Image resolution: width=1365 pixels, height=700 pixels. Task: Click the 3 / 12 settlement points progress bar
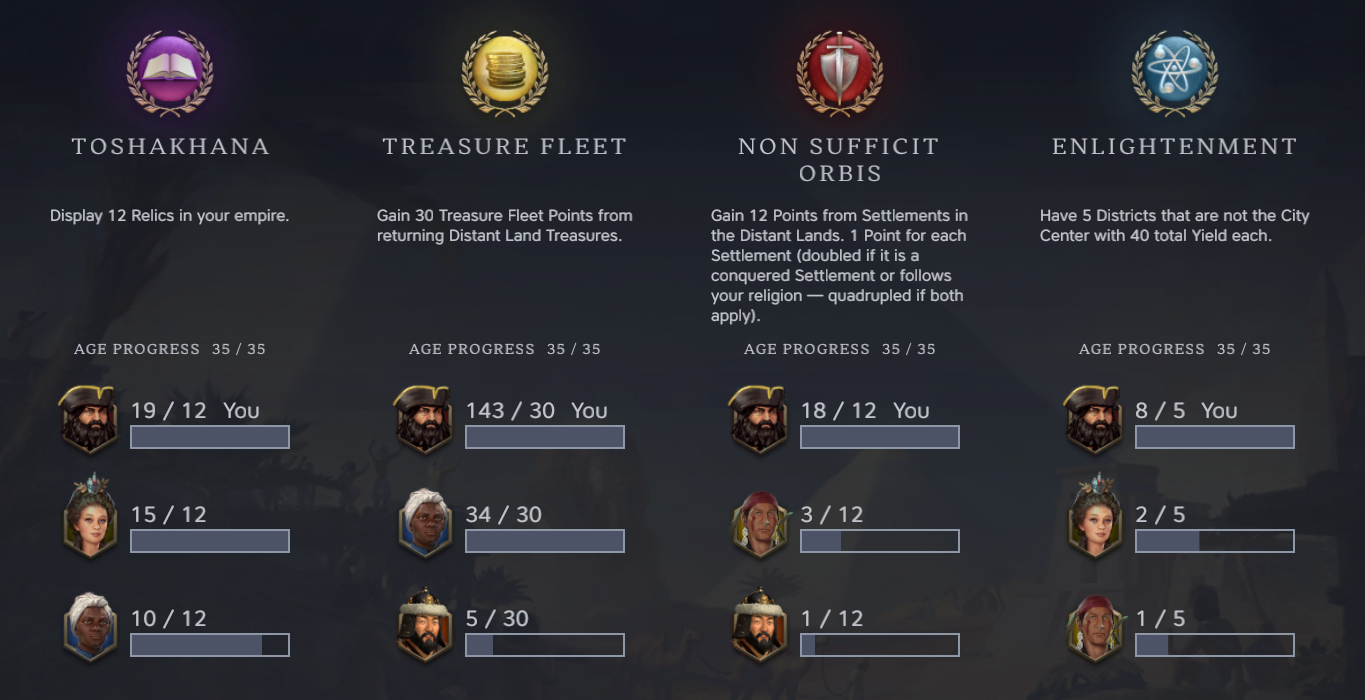(880, 541)
